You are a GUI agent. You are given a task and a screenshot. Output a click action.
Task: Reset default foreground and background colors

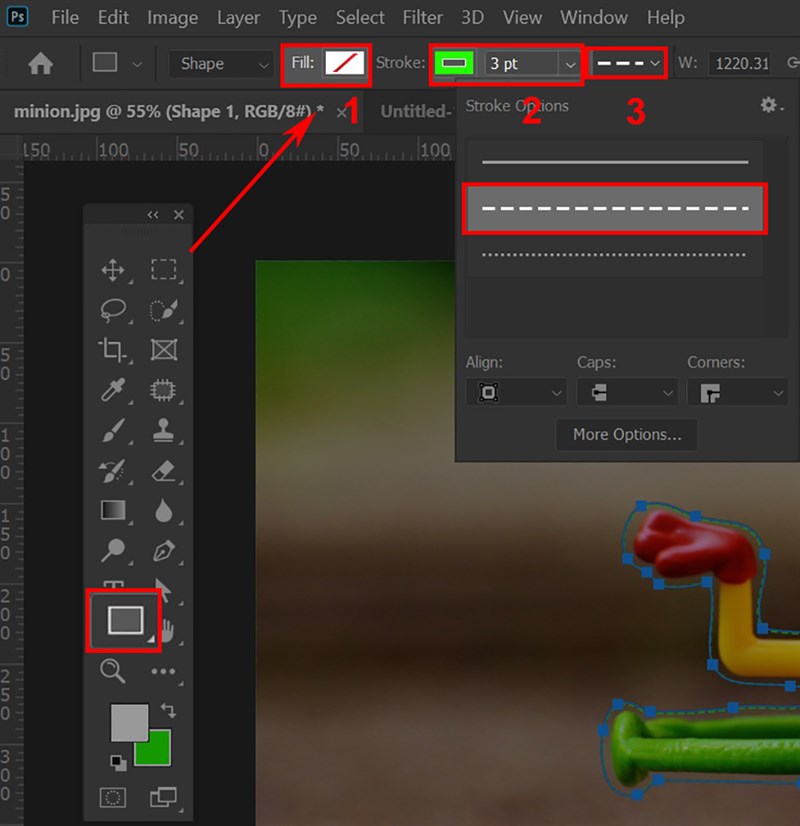119,763
